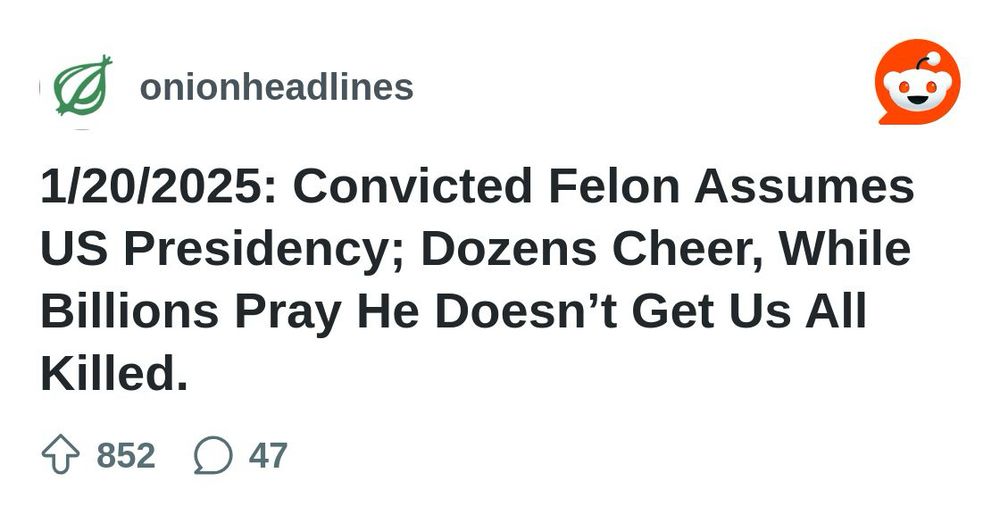The image size is (1000, 521).
Task: Upvote the post with the arrow icon
Action: [60, 457]
